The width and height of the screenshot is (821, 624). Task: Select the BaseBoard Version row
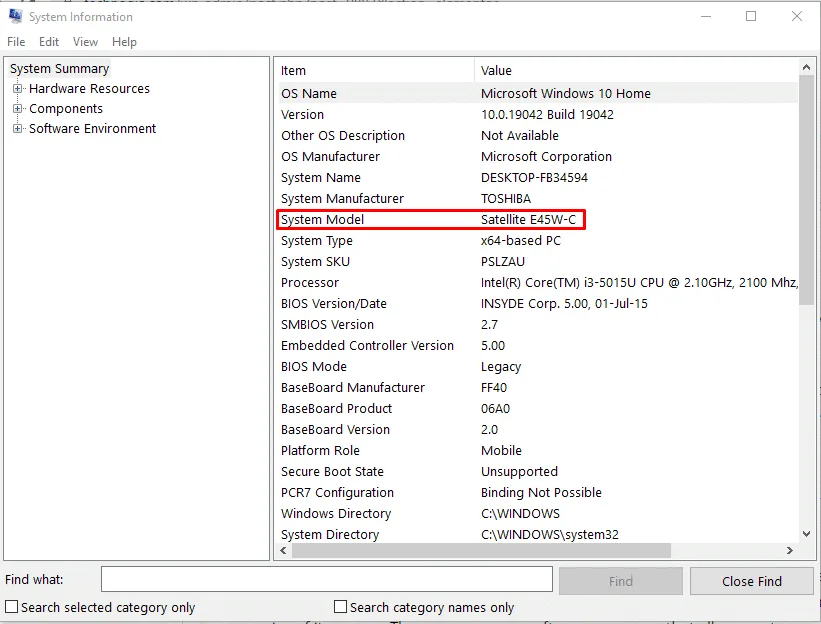(x=538, y=429)
